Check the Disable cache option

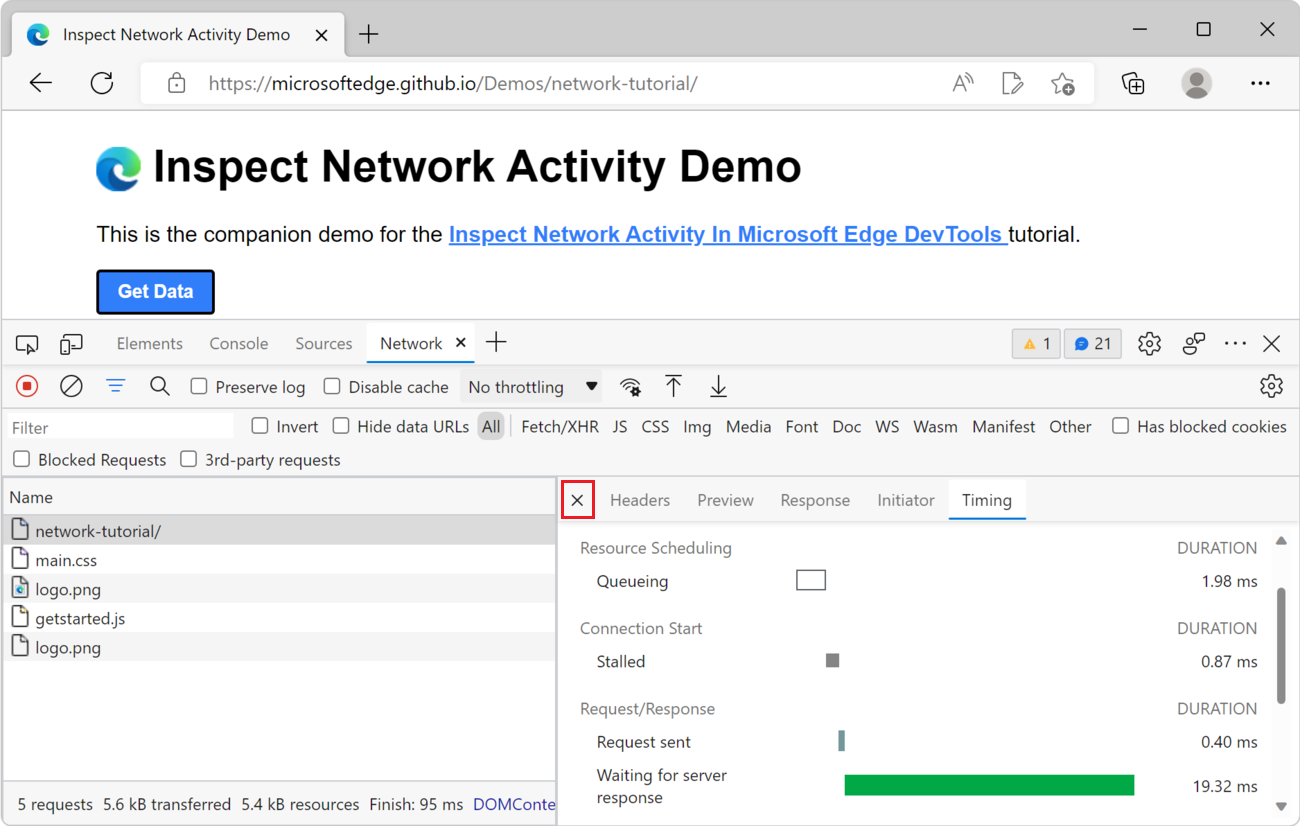(x=332, y=386)
